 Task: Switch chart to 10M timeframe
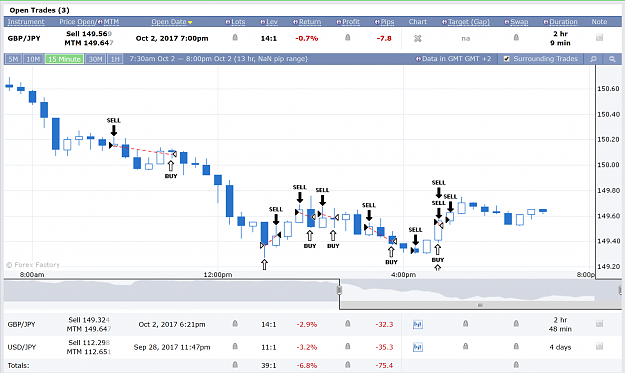(x=33, y=59)
